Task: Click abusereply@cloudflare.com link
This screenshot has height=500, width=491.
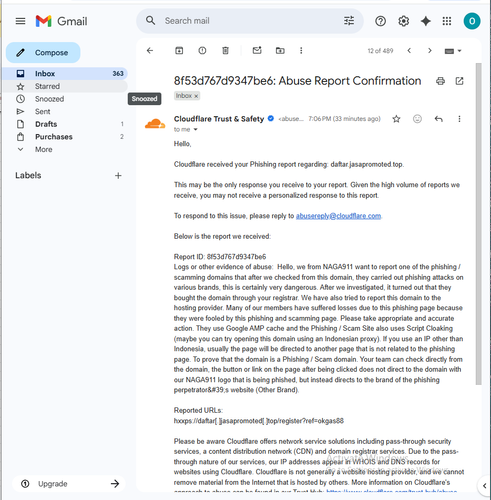Action: [338, 216]
